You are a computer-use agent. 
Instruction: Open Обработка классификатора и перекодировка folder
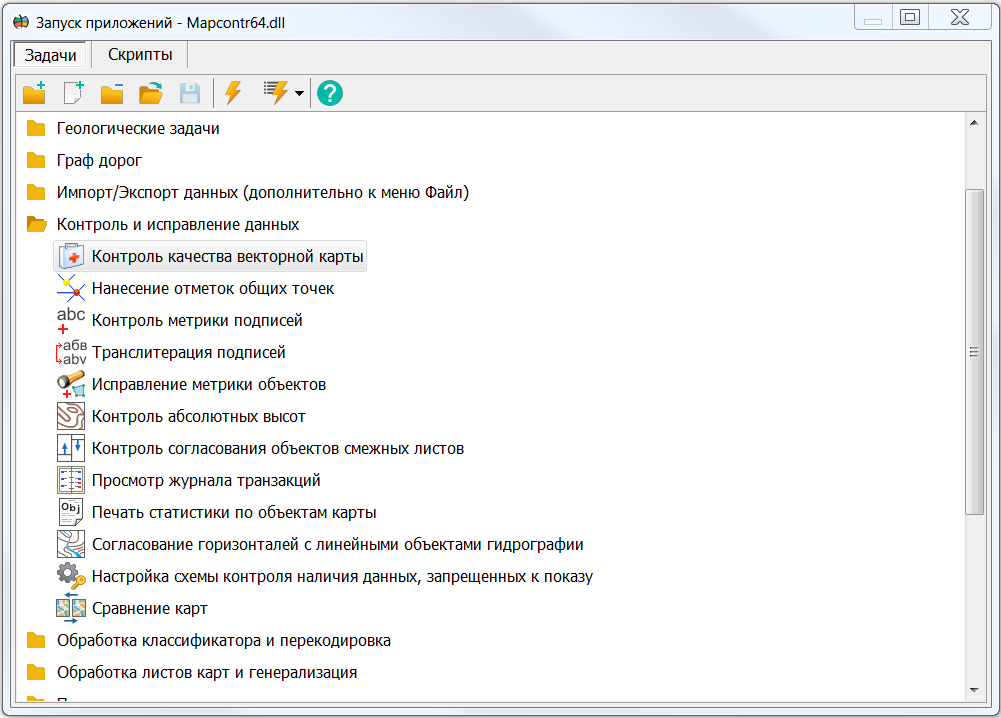coord(223,640)
